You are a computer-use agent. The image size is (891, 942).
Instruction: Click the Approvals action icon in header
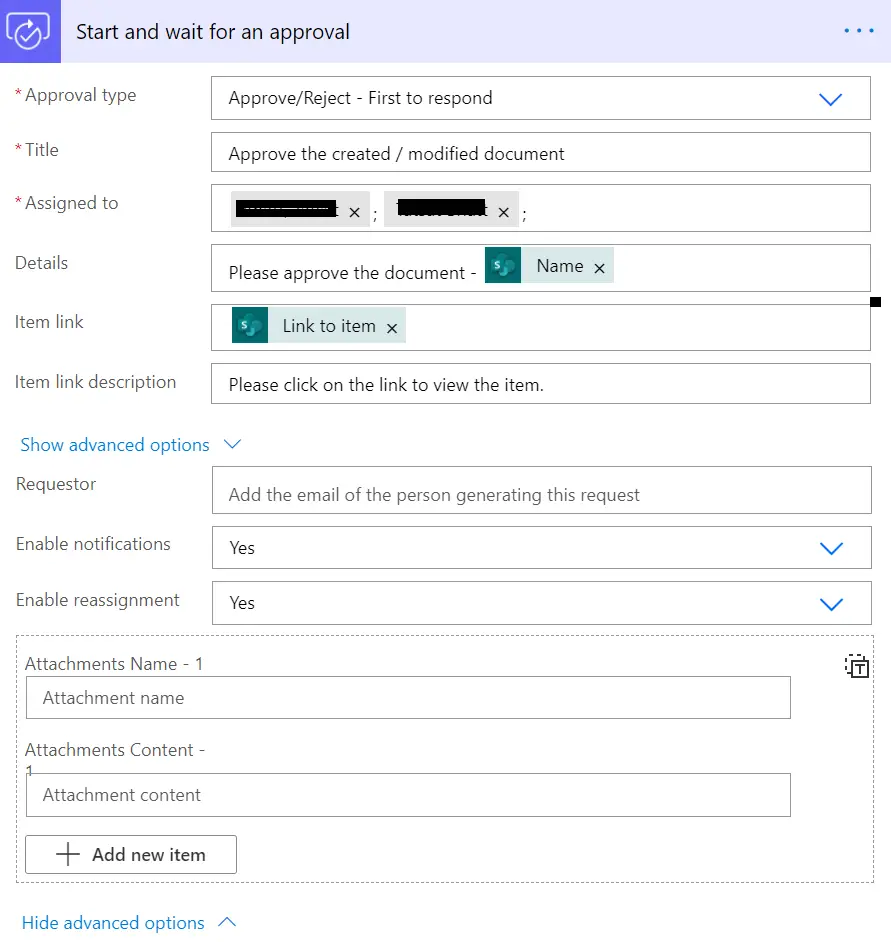pyautogui.click(x=29, y=31)
